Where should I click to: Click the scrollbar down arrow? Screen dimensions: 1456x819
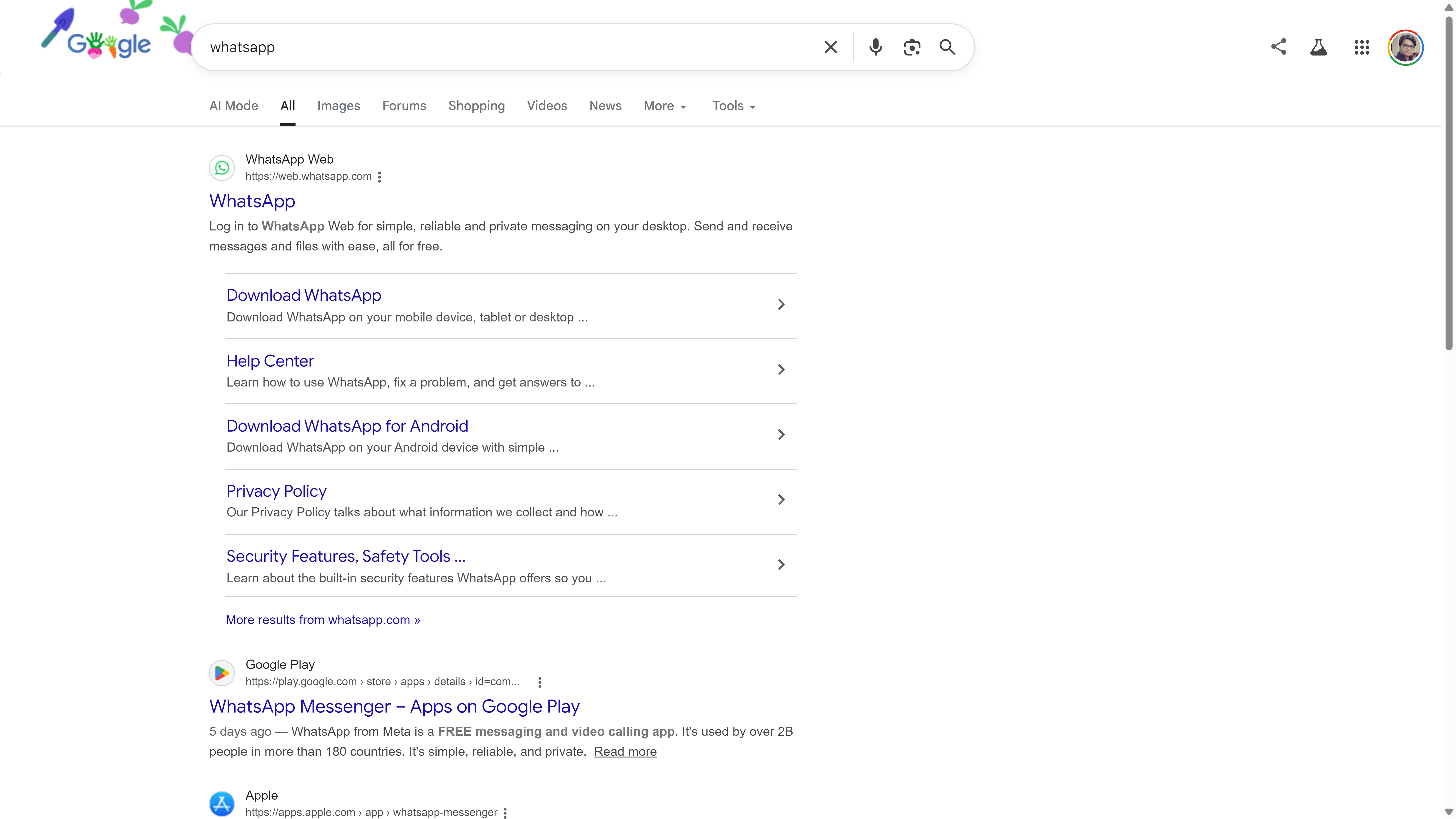[1449, 812]
